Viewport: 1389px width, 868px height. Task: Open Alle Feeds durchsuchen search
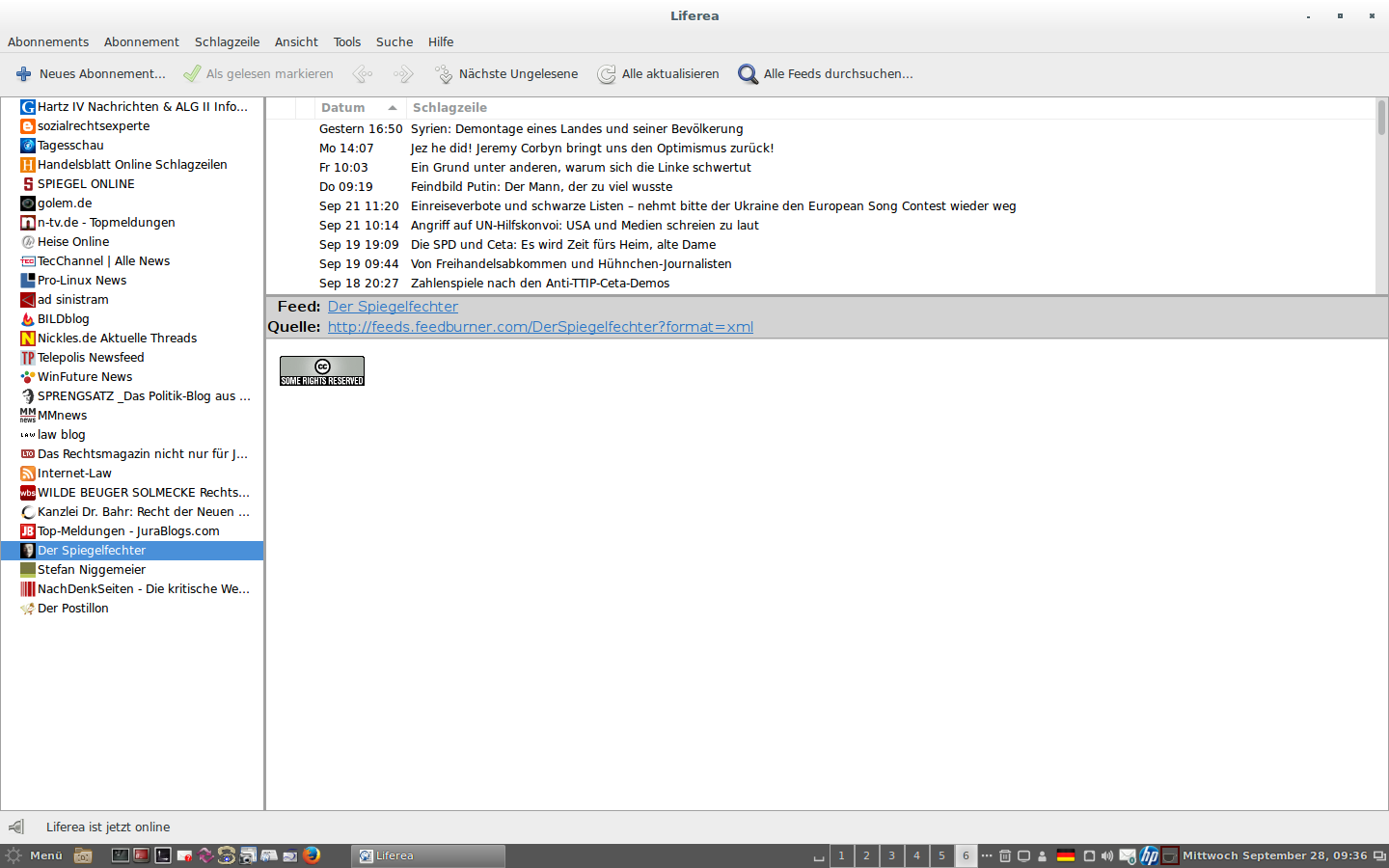click(x=825, y=74)
